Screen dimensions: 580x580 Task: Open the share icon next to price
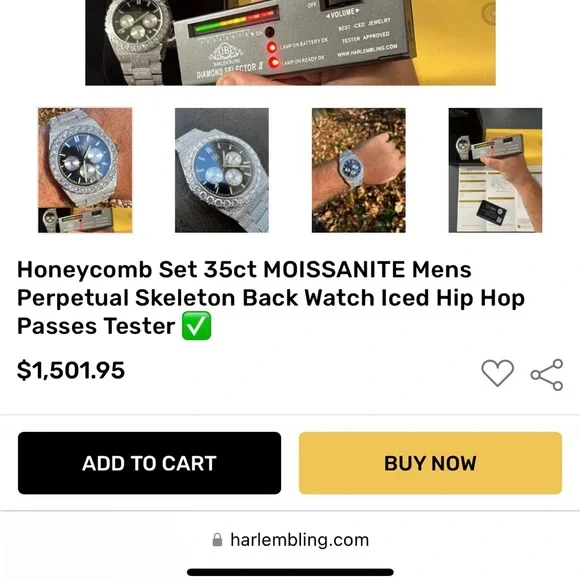click(x=547, y=375)
